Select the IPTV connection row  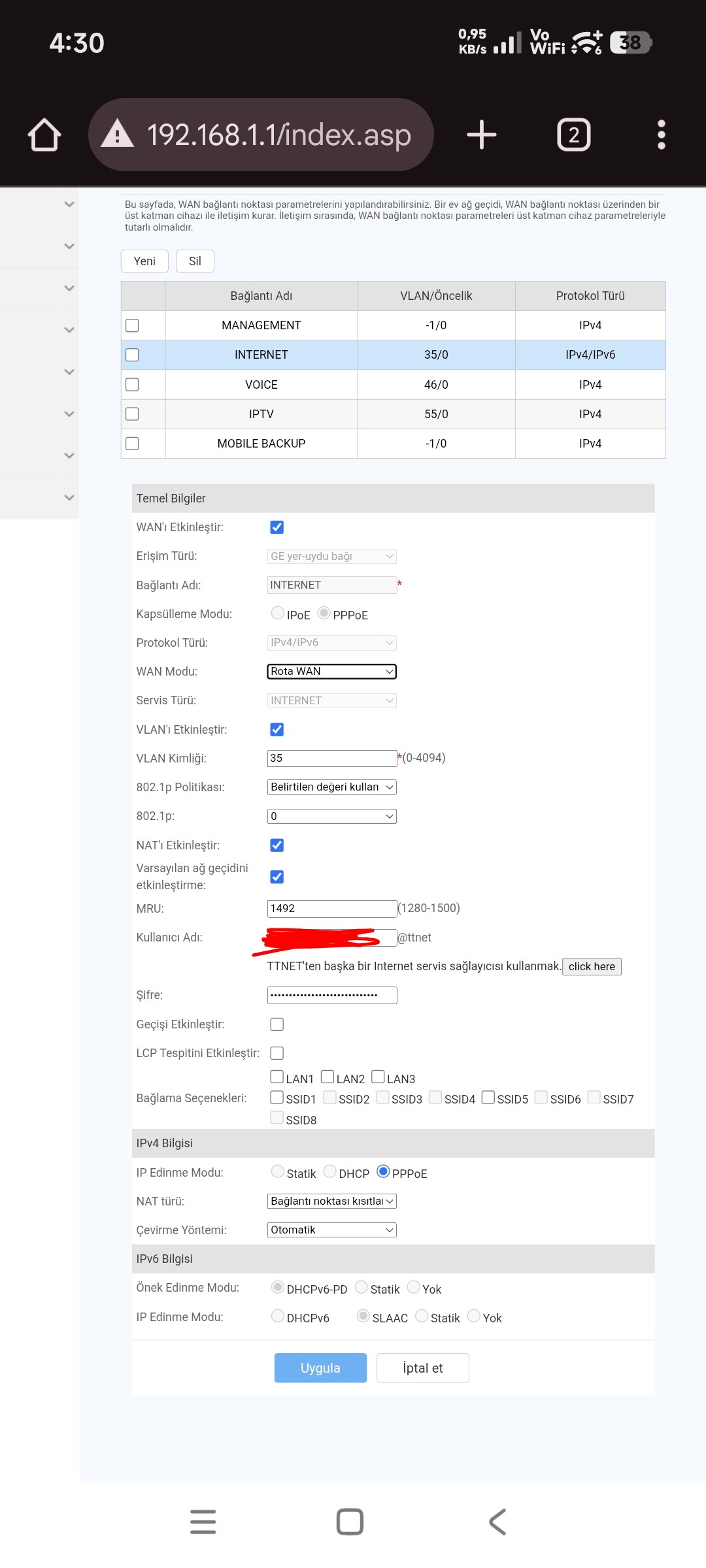(x=261, y=414)
